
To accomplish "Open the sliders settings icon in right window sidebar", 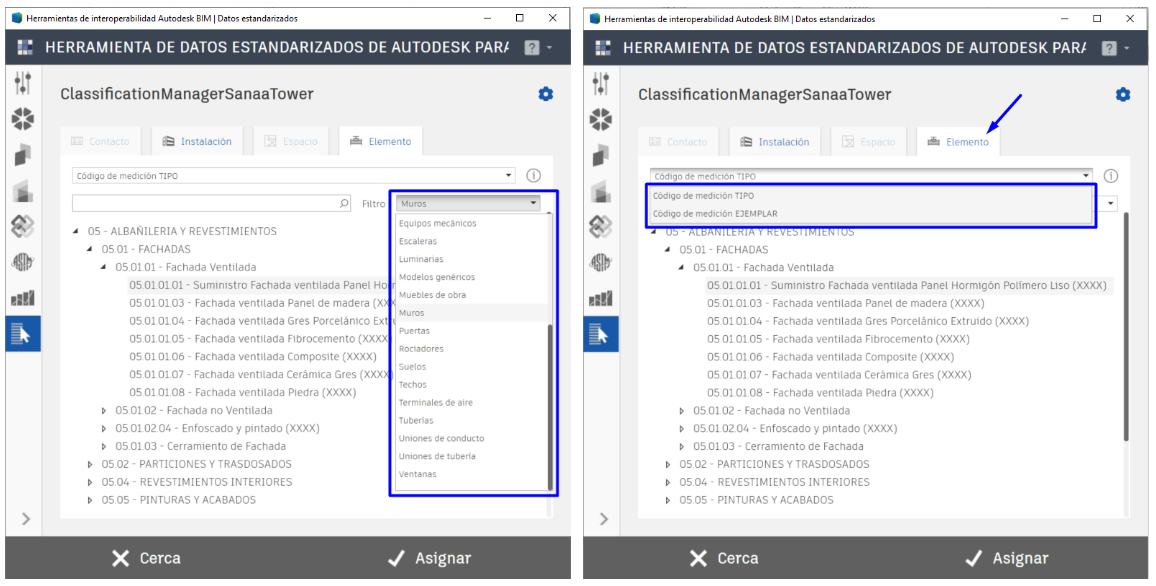I will point(601,83).
